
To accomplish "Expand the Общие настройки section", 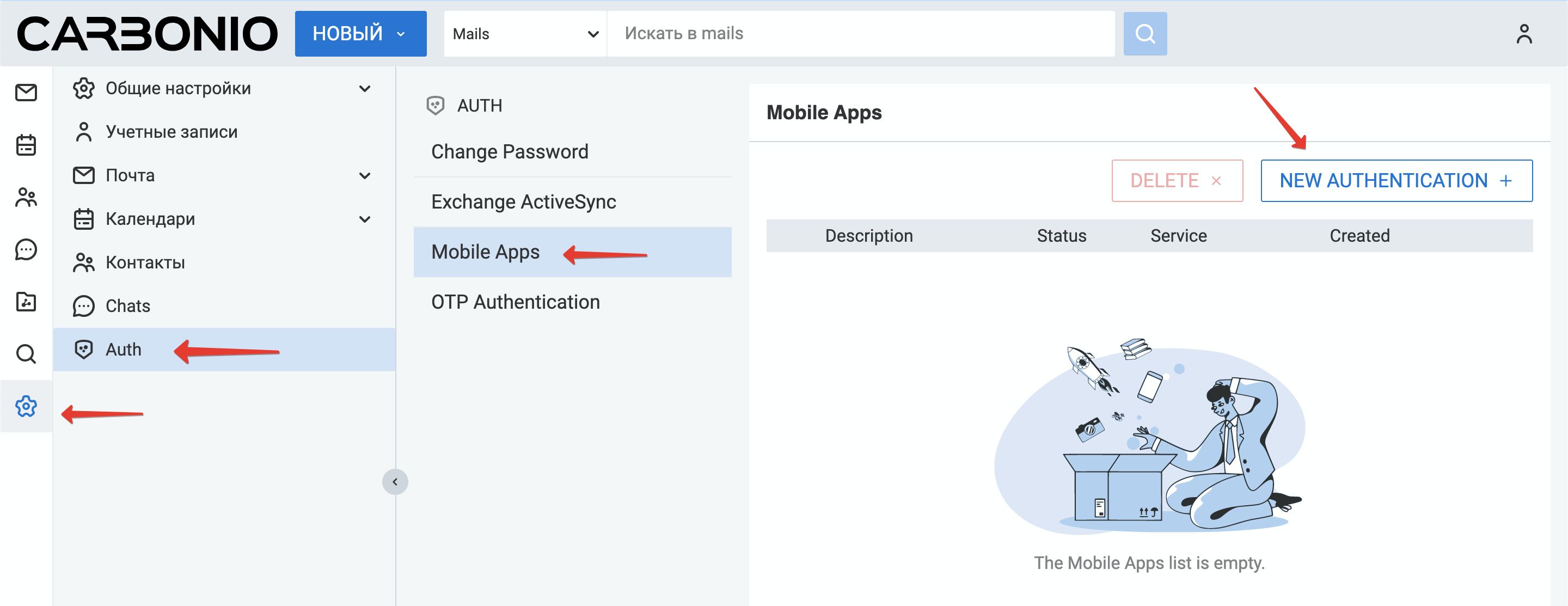I will click(365, 89).
